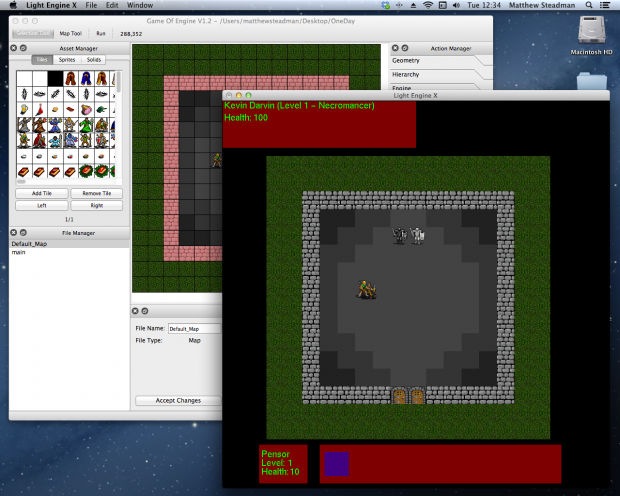Image resolution: width=620 pixels, height=496 pixels.
Task: Open Spotlight search in menu bar
Action: click(589, 5)
